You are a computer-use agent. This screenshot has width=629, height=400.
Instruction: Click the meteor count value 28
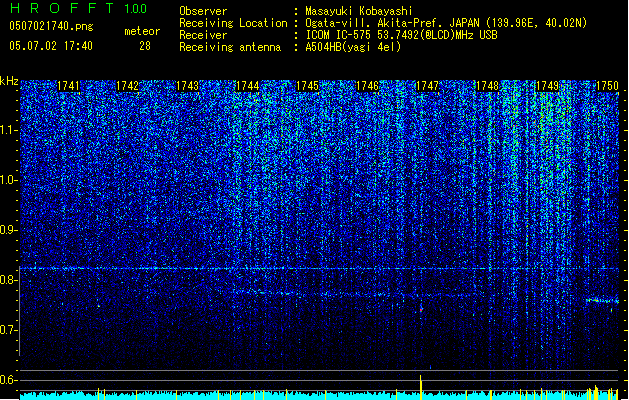pyautogui.click(x=145, y=46)
